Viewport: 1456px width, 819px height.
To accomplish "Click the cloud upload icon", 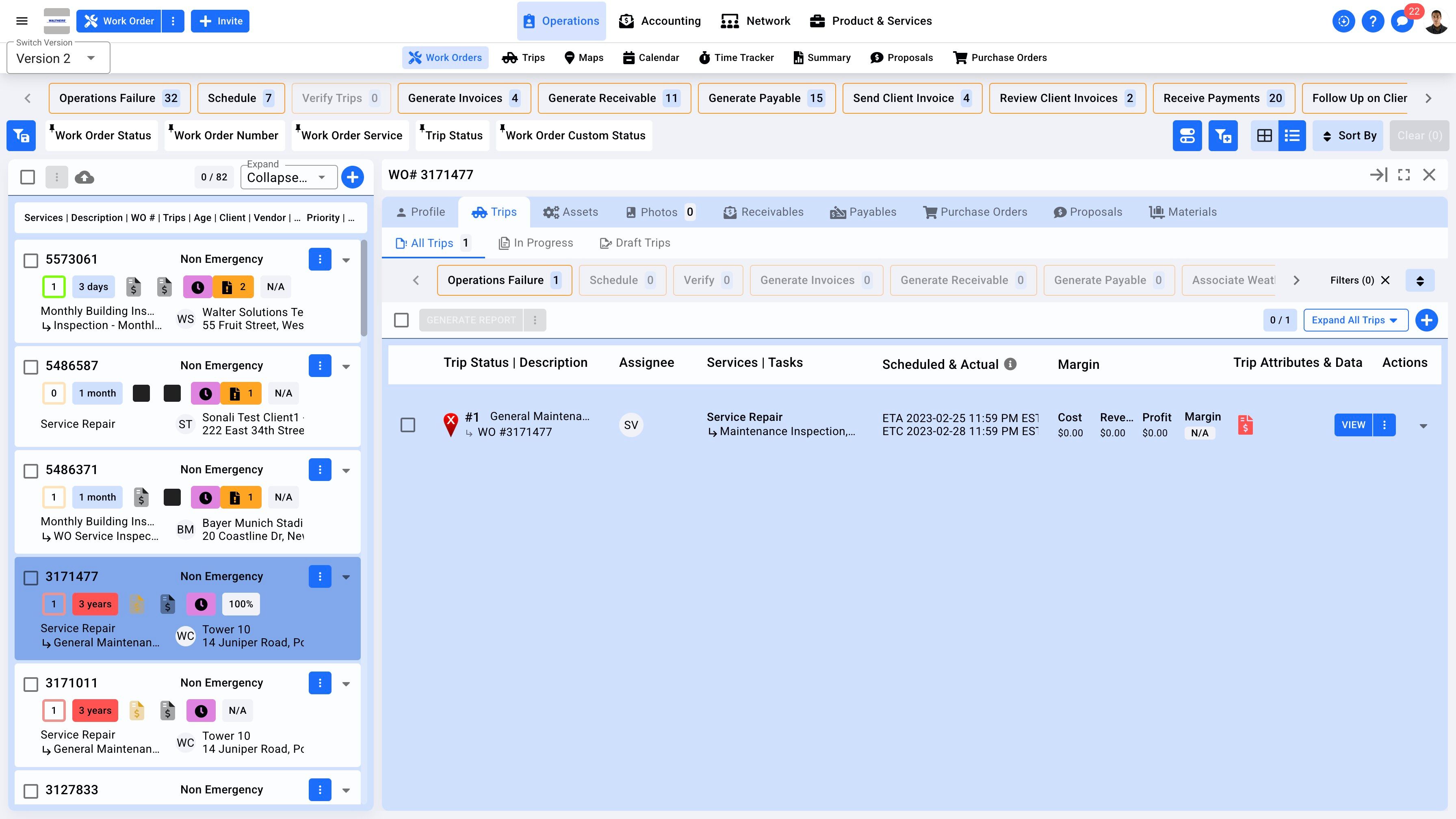I will [x=84, y=178].
